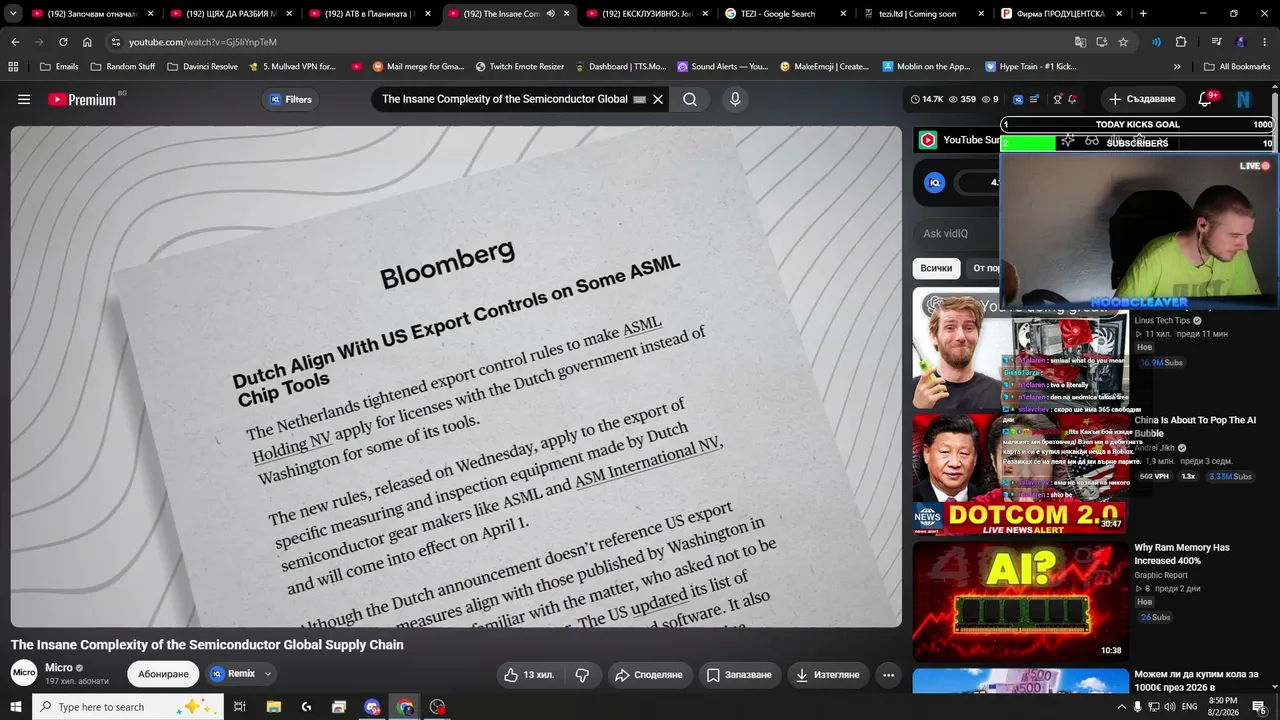1280x720 pixels.
Task: Open the Chrome extensions puzzle menu
Action: tap(1181, 42)
